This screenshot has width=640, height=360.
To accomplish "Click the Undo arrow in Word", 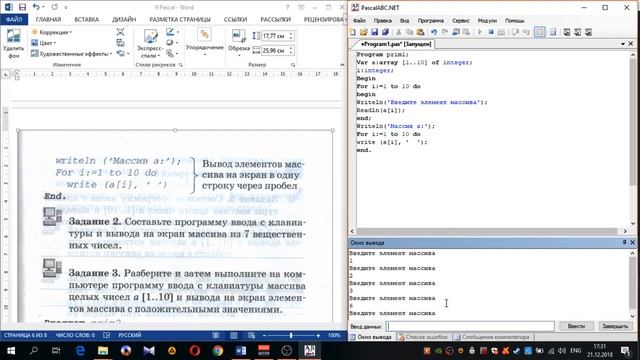I will 36,7.
